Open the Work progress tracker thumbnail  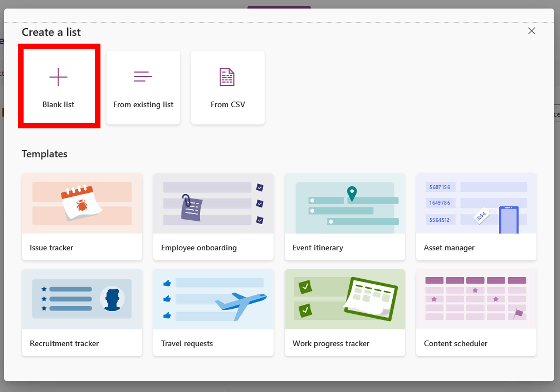coord(345,299)
